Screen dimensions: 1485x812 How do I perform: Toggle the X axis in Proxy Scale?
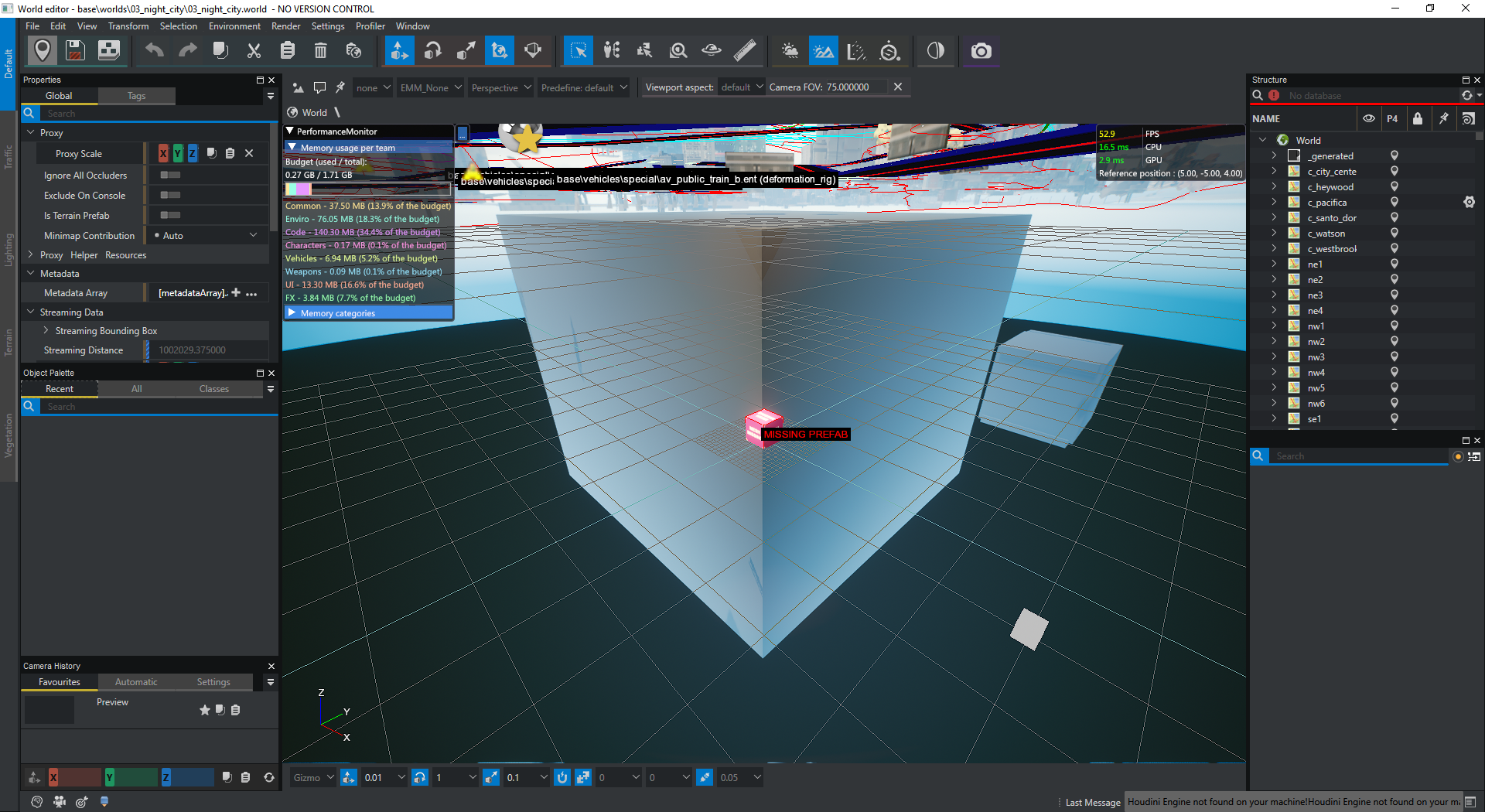click(163, 153)
